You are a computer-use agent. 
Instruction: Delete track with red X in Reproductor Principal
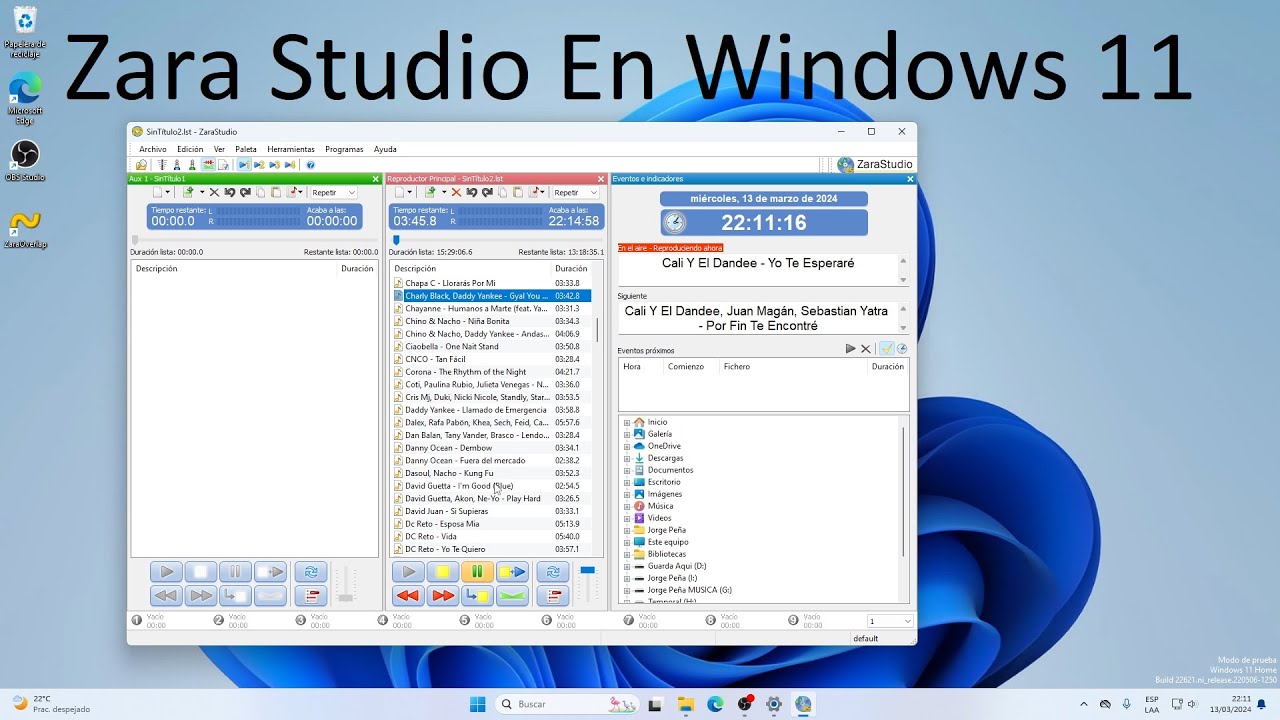456,192
